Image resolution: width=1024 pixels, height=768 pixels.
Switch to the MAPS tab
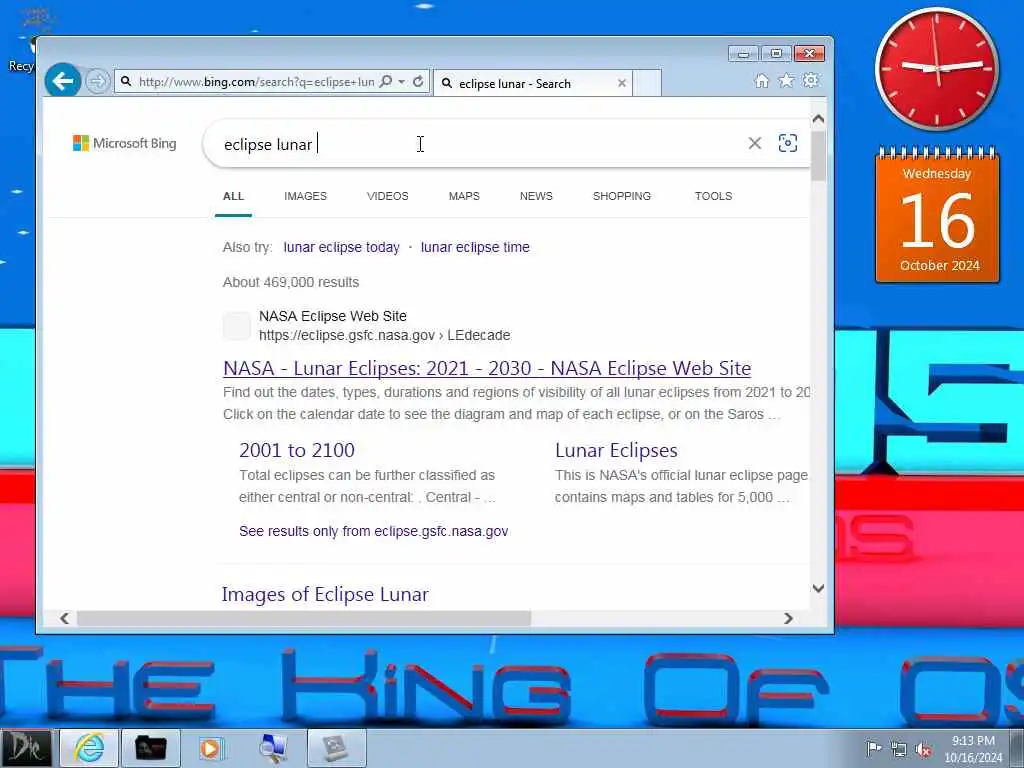pos(464,196)
